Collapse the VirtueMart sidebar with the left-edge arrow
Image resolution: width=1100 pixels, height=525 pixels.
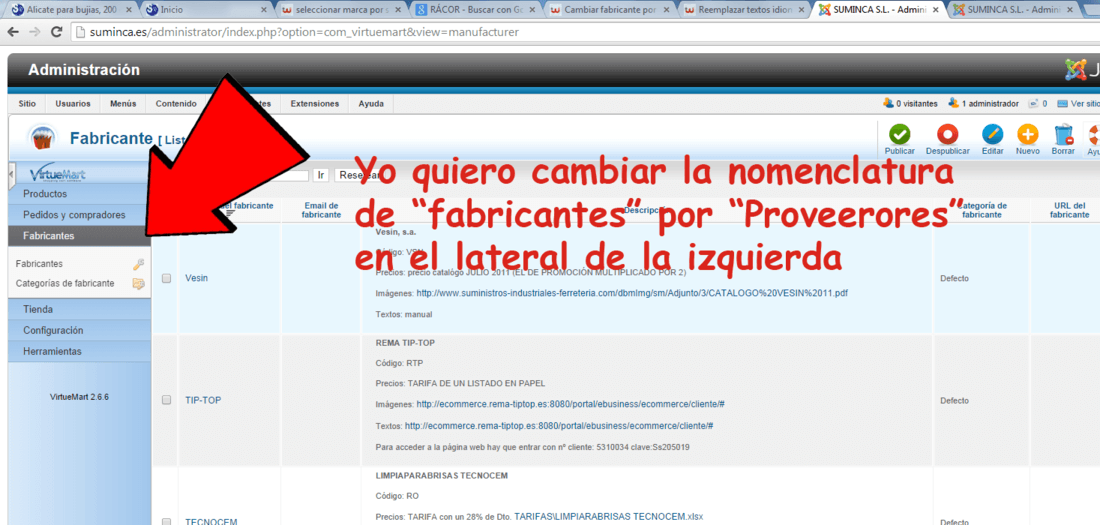(11, 174)
